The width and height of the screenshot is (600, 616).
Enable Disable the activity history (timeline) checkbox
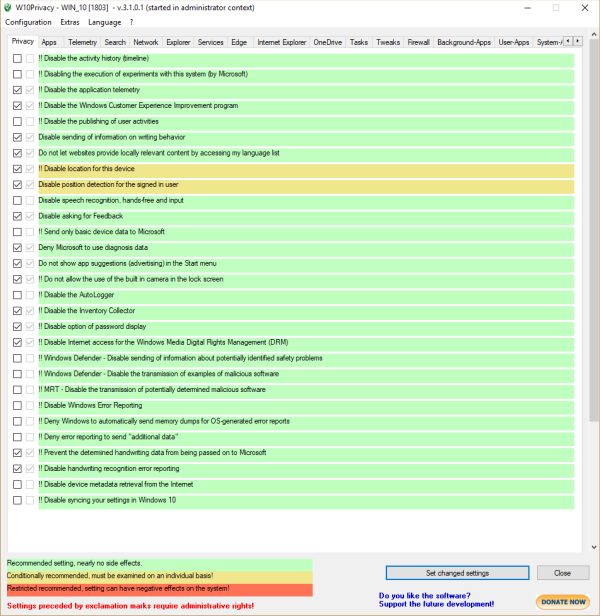(x=17, y=59)
